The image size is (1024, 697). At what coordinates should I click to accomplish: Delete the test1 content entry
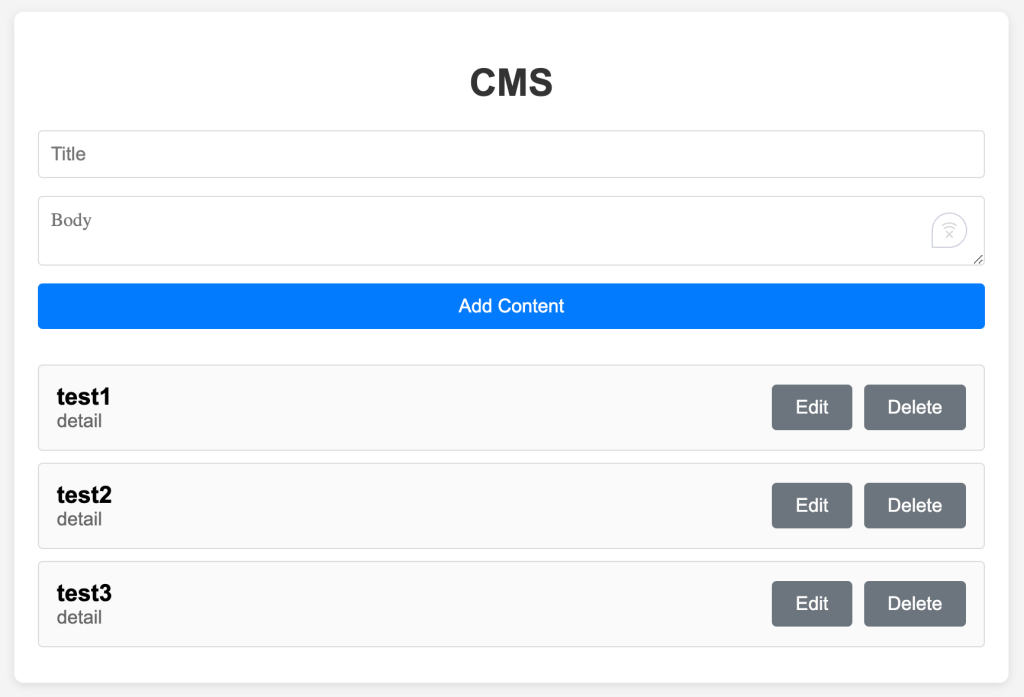tap(914, 407)
